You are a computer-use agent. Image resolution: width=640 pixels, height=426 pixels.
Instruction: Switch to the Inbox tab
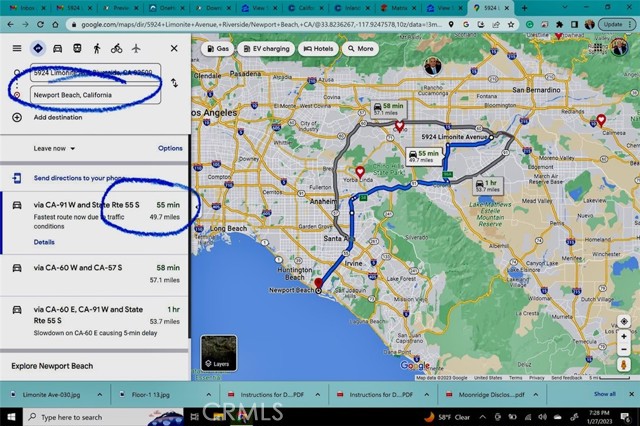click(27, 8)
